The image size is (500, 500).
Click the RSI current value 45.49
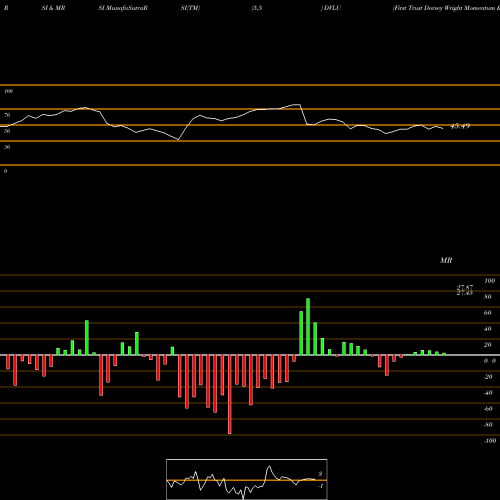coord(460,126)
